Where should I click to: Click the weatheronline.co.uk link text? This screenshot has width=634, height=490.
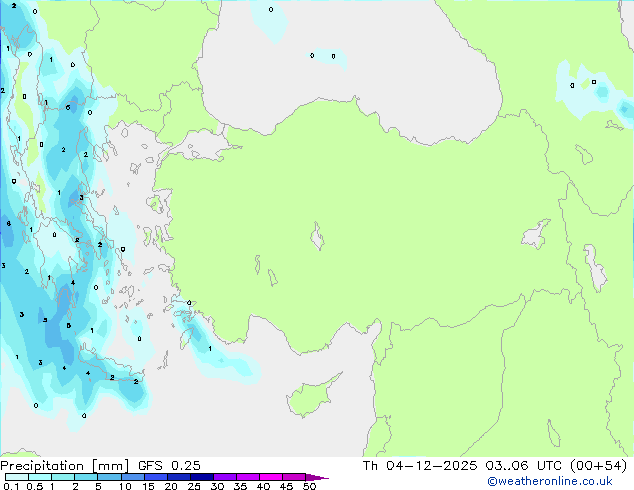(550, 481)
